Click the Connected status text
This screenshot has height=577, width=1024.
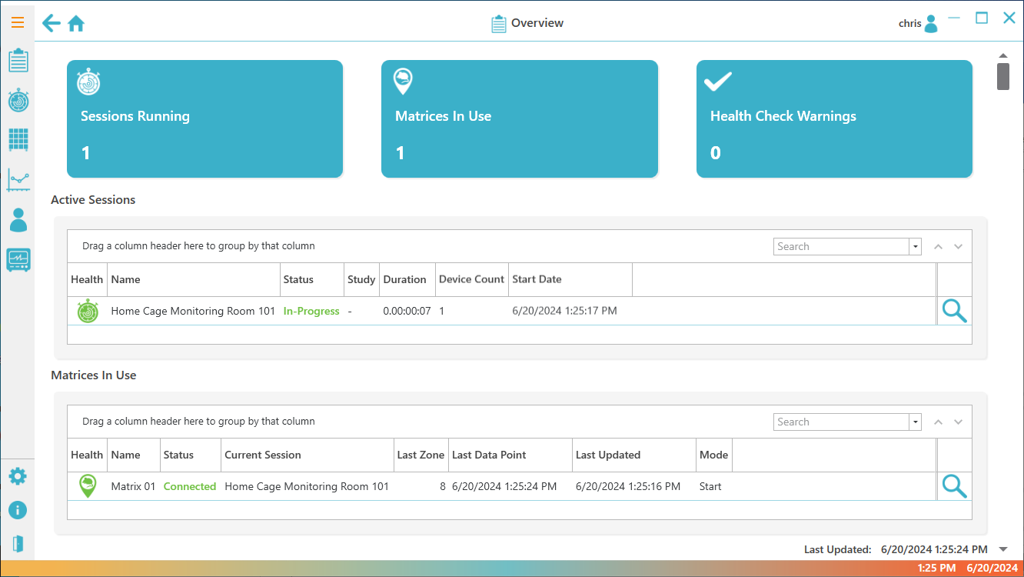click(x=189, y=487)
